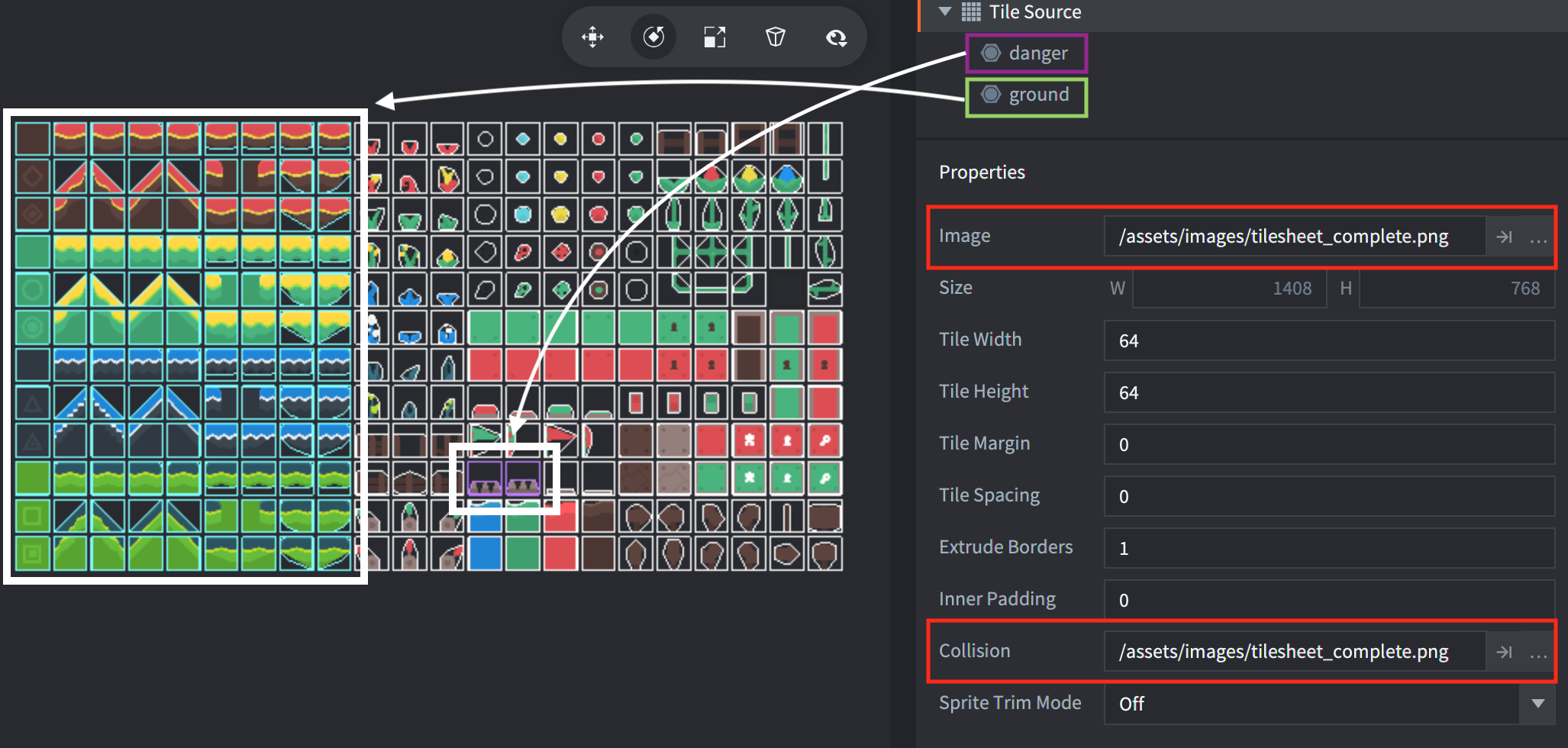
Task: Click the Image property label
Action: 964,236
